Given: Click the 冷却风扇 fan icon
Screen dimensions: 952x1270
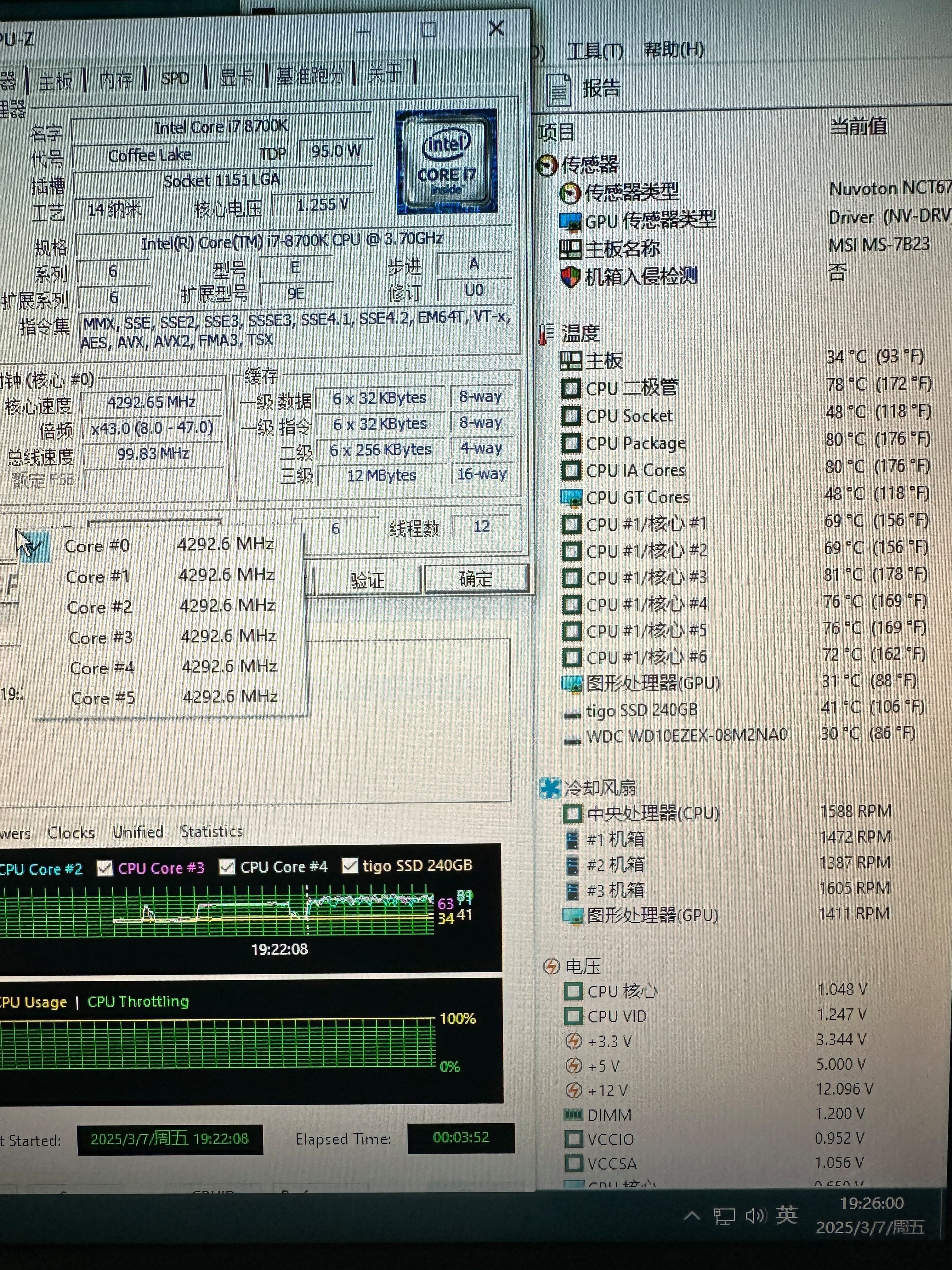Looking at the screenshot, I should click(550, 788).
